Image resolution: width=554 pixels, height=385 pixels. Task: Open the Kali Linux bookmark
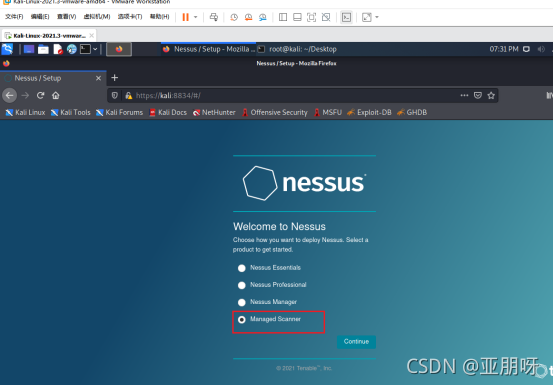point(25,112)
